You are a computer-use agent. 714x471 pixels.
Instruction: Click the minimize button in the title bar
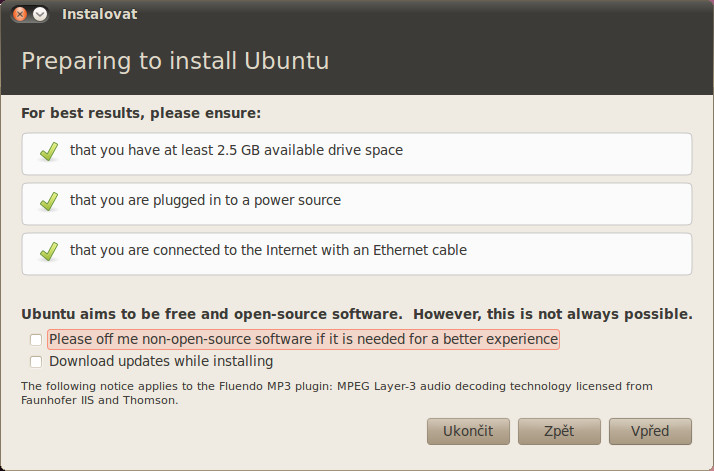(40, 14)
